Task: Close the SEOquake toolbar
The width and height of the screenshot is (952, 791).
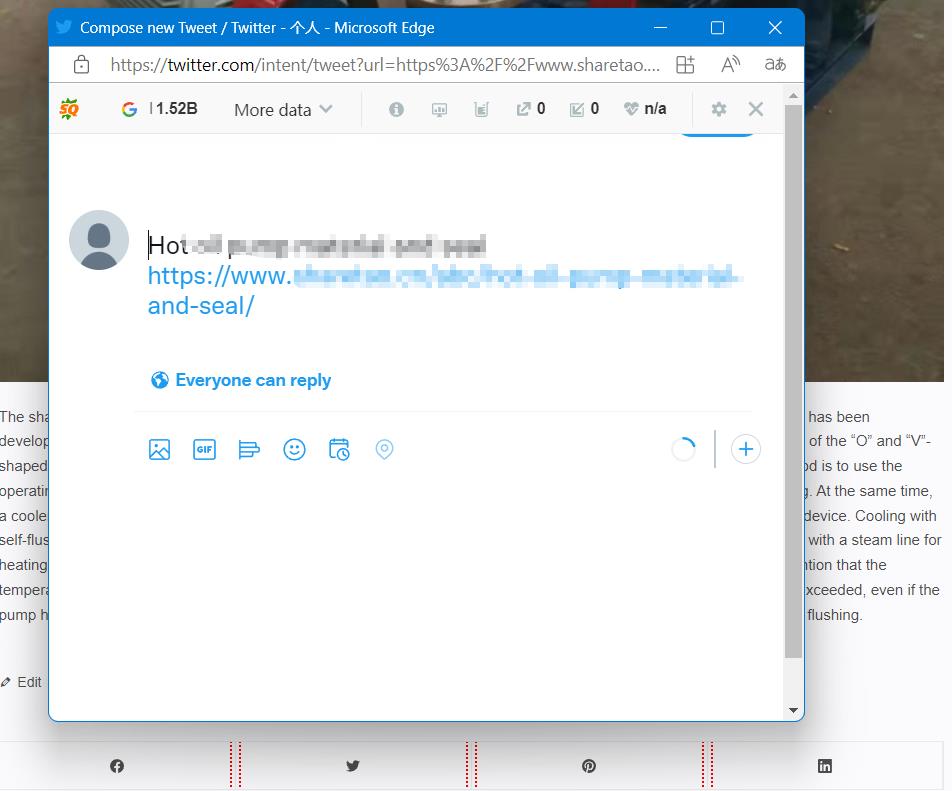Action: click(756, 109)
